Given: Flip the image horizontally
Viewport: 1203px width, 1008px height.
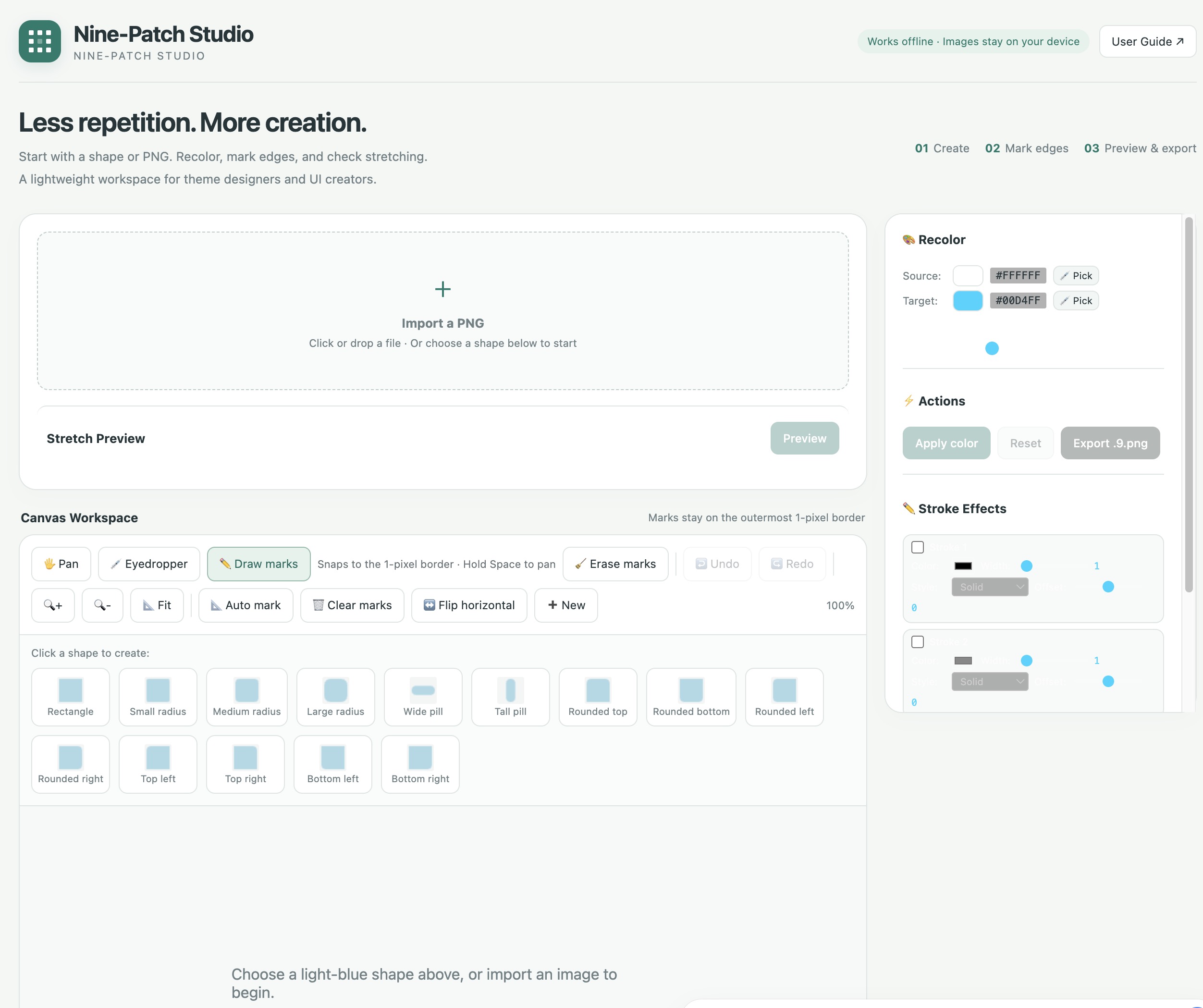Looking at the screenshot, I should (x=469, y=605).
